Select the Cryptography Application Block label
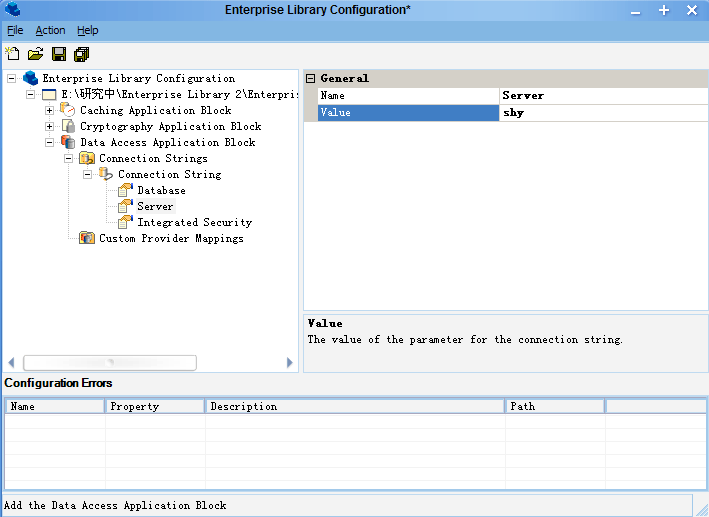Viewport: 709px width, 517px height. point(170,126)
